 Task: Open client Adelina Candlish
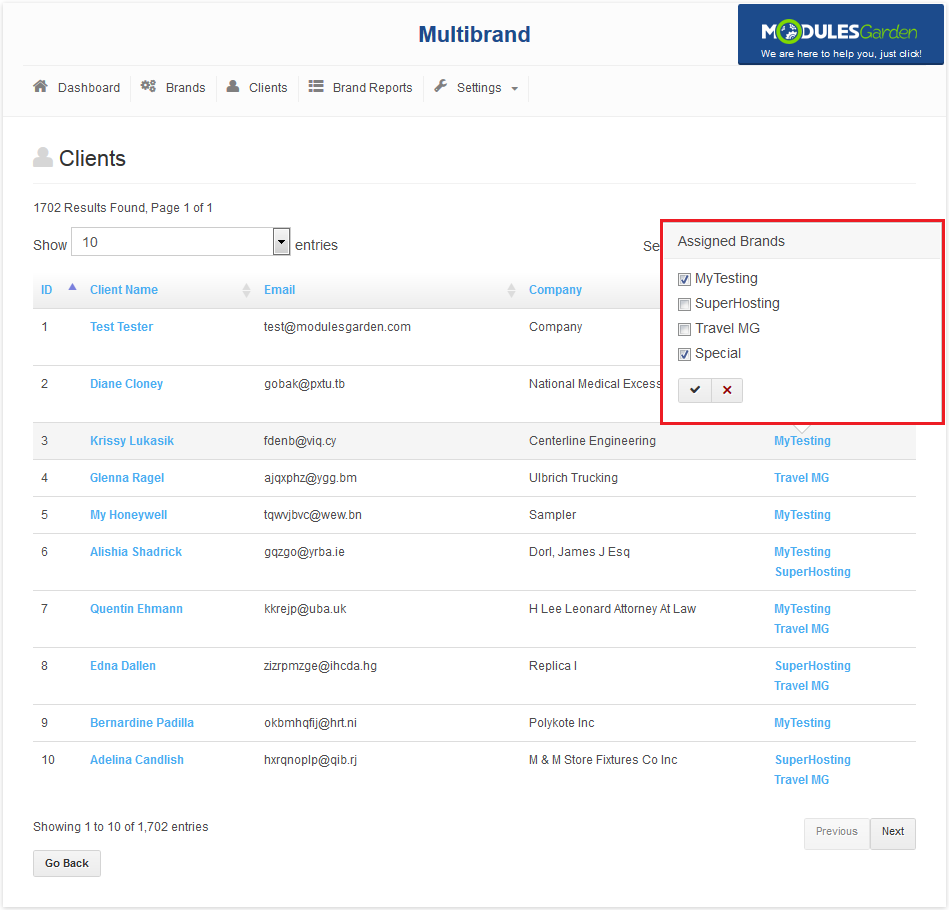pyautogui.click(x=136, y=760)
